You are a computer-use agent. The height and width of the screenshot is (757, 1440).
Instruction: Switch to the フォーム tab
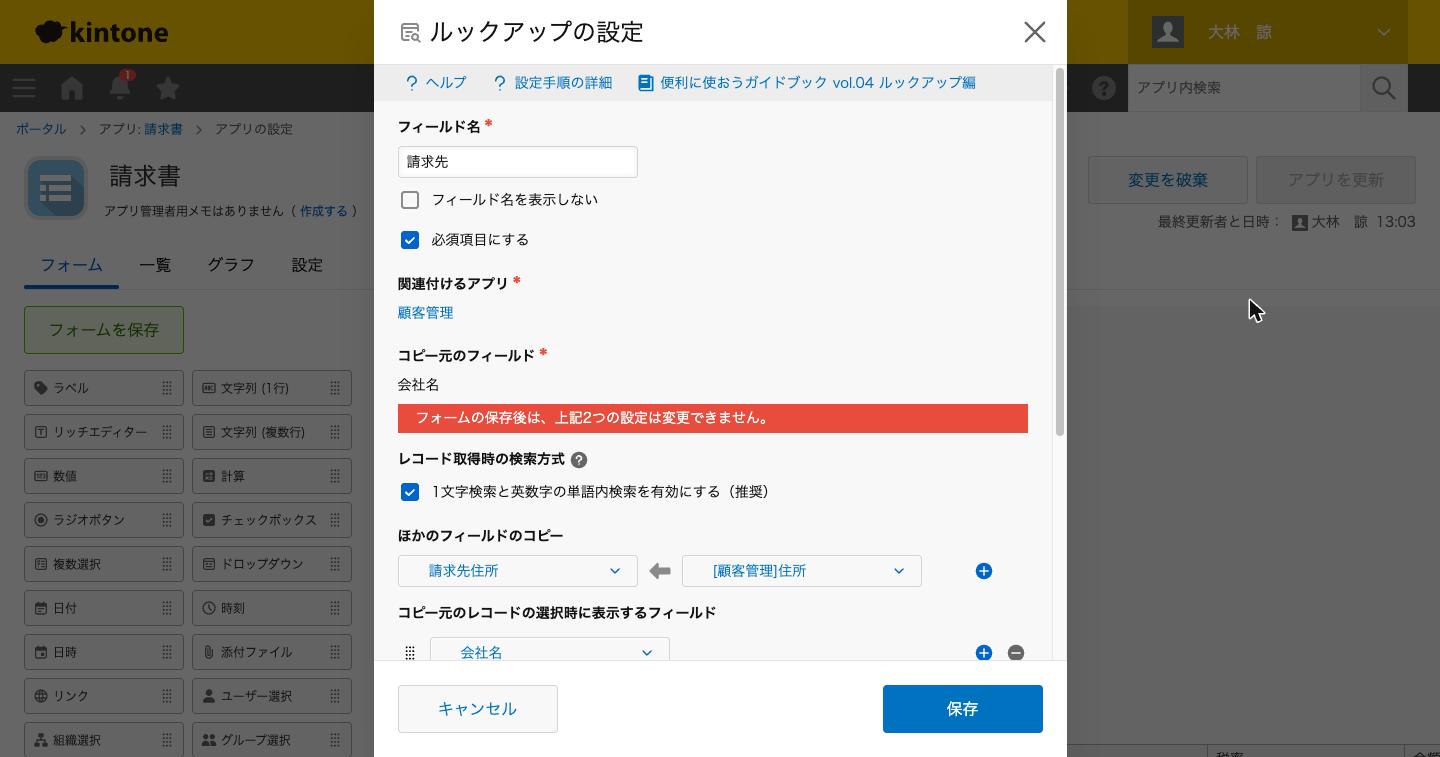pyautogui.click(x=71, y=265)
